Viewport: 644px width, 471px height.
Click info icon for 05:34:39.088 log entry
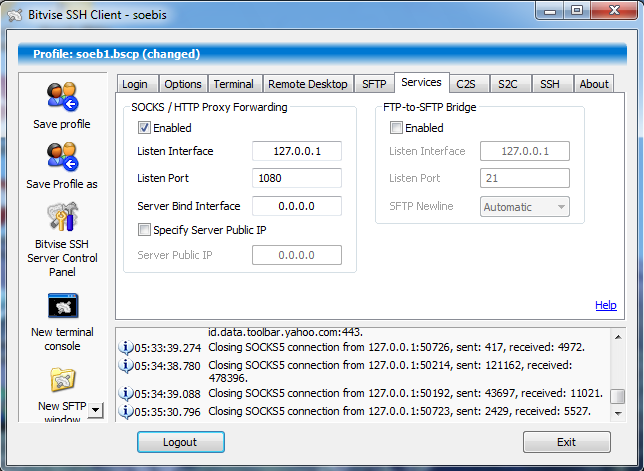tap(125, 393)
